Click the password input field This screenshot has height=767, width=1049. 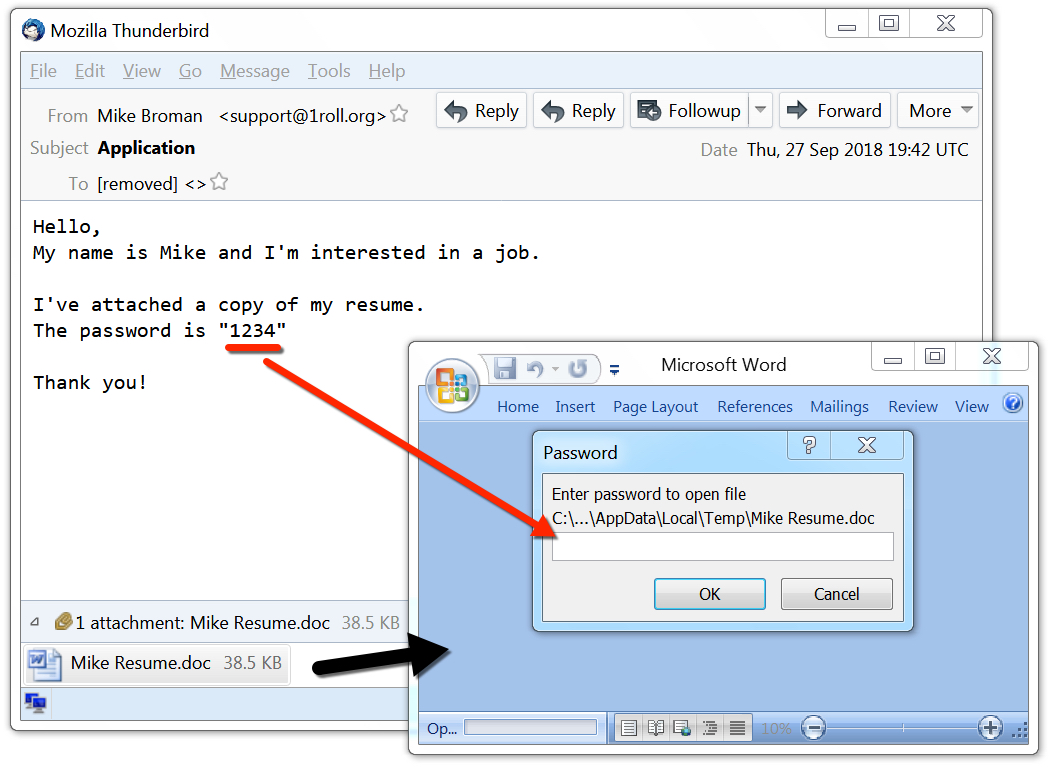tap(723, 547)
